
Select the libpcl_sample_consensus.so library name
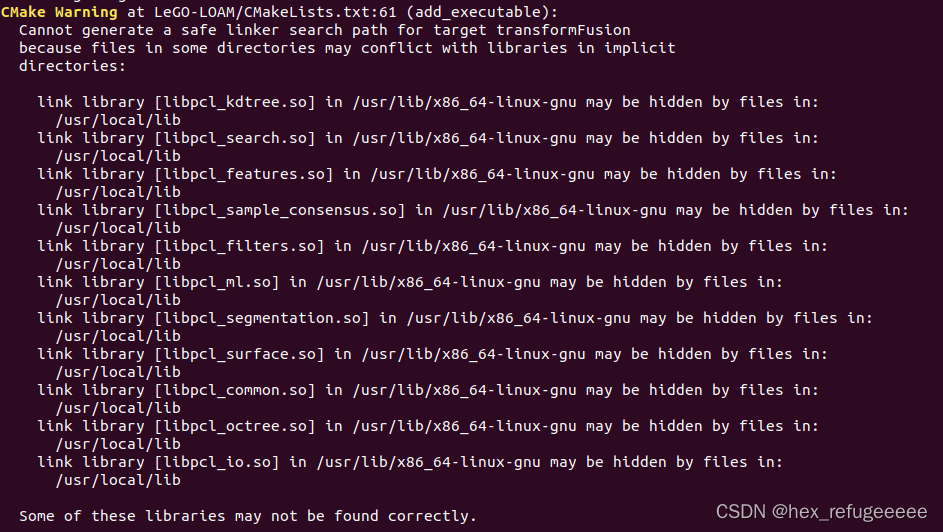tap(280, 210)
